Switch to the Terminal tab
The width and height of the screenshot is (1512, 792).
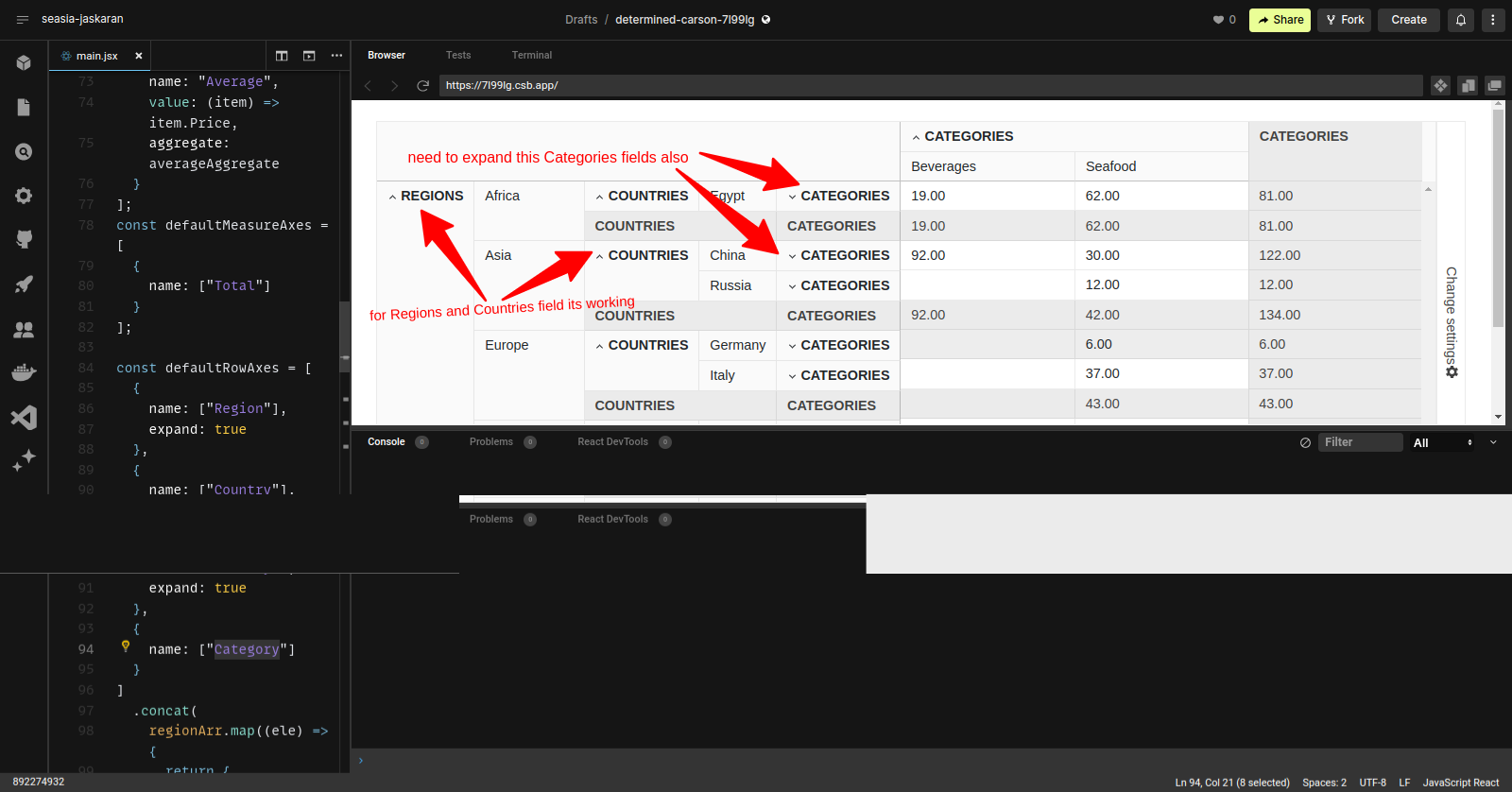click(531, 55)
